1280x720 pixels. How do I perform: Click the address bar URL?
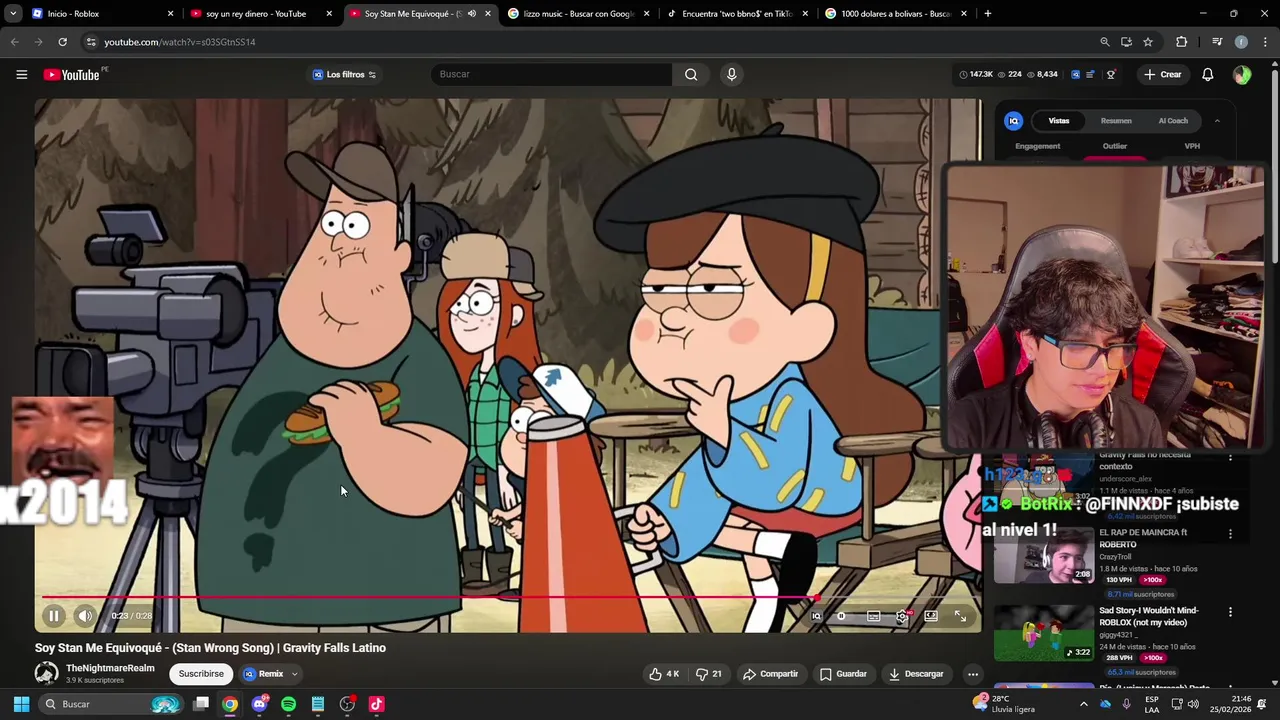click(180, 42)
